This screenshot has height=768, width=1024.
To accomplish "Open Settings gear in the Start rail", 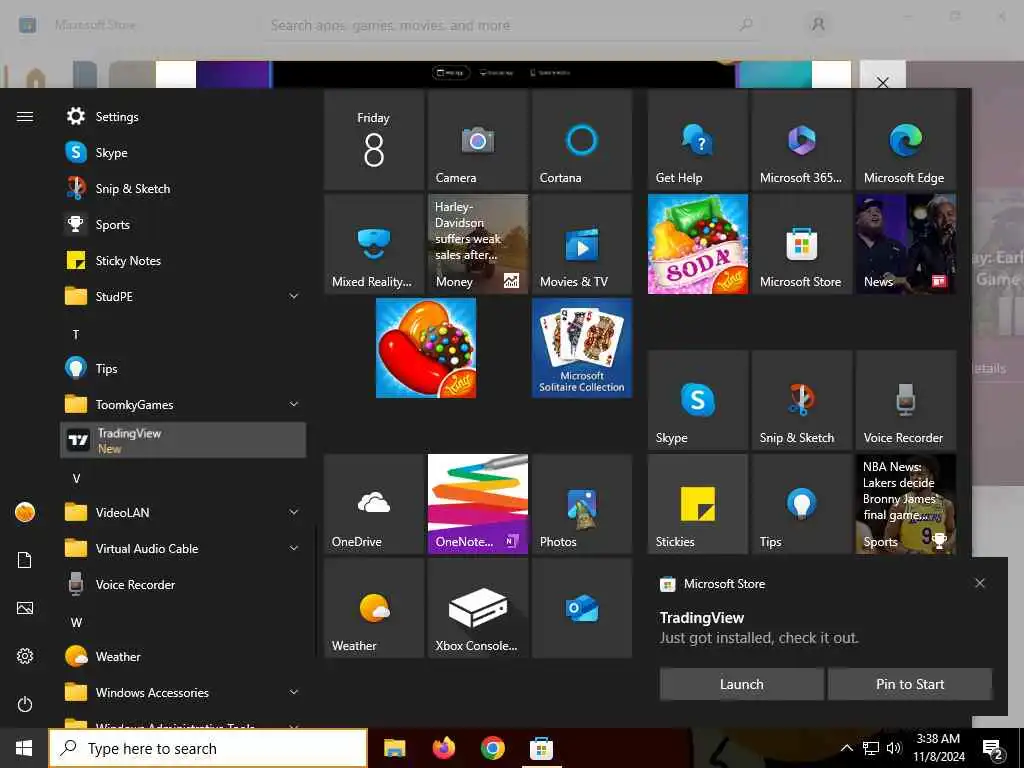I will click(25, 656).
